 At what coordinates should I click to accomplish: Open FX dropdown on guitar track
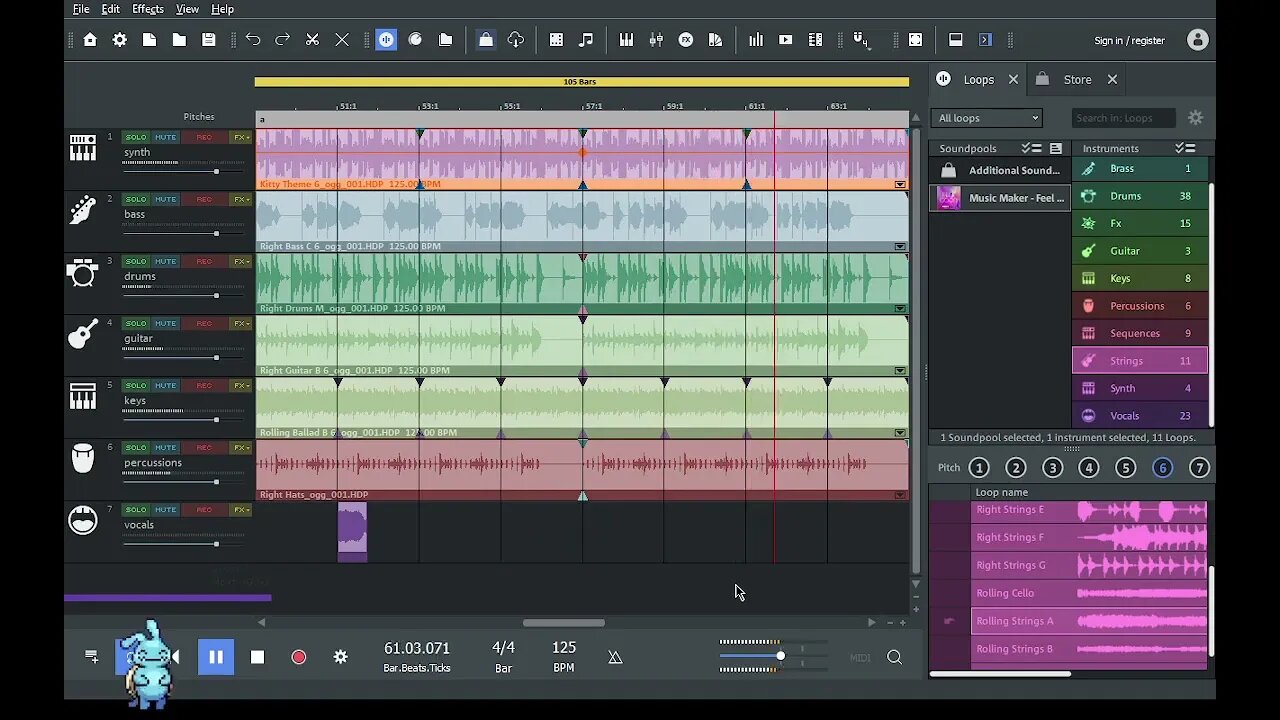coord(241,323)
